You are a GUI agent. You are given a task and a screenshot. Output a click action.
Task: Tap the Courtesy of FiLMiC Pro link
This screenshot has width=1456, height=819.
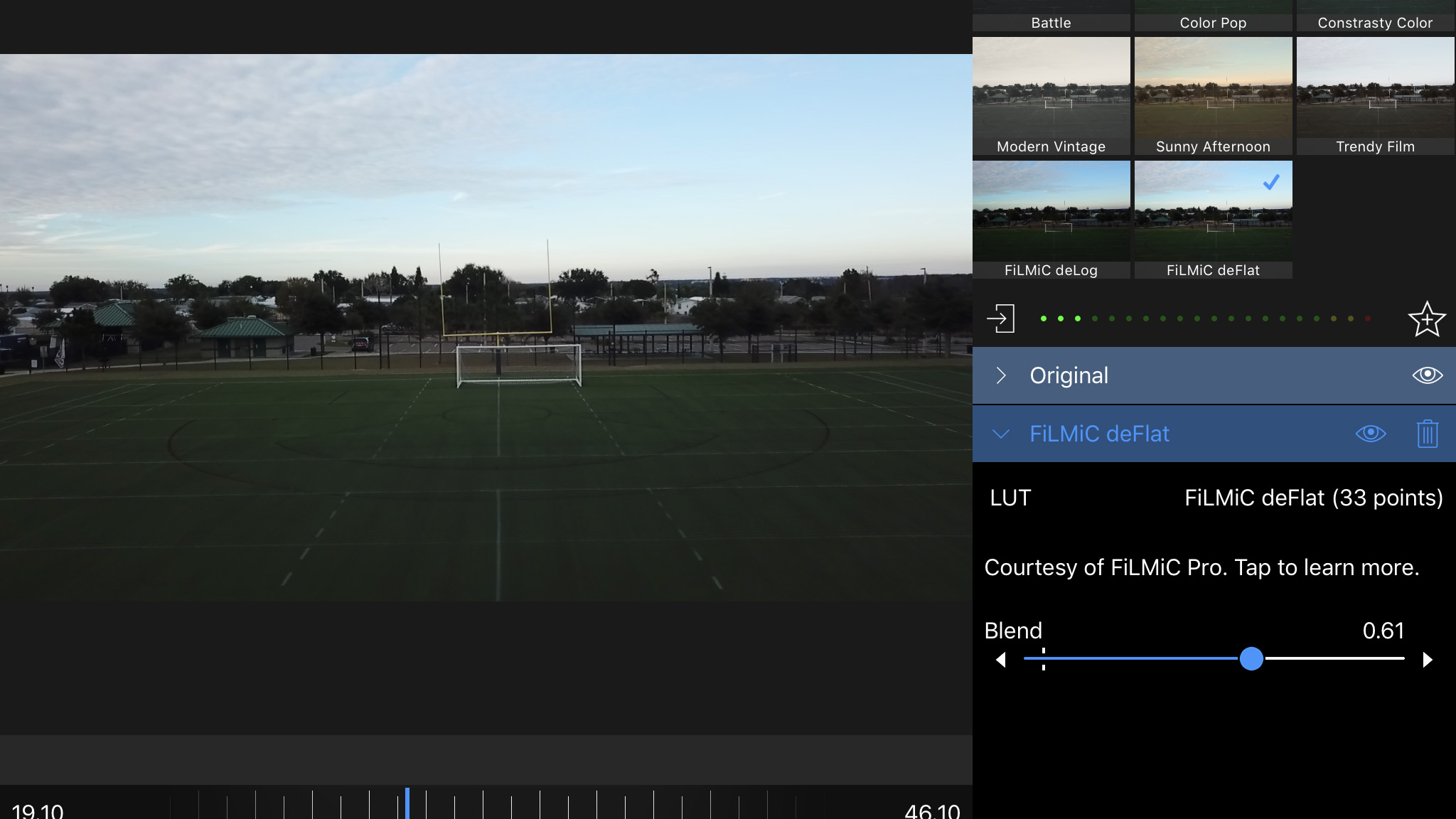click(x=1201, y=567)
